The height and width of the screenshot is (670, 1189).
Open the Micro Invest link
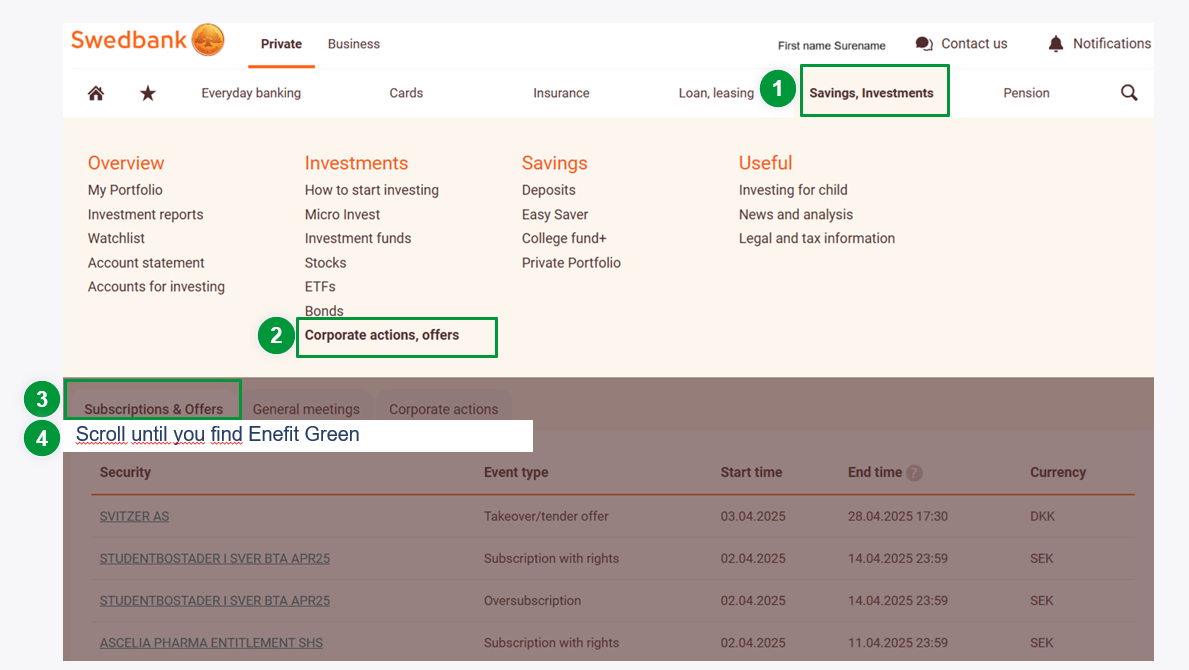342,214
